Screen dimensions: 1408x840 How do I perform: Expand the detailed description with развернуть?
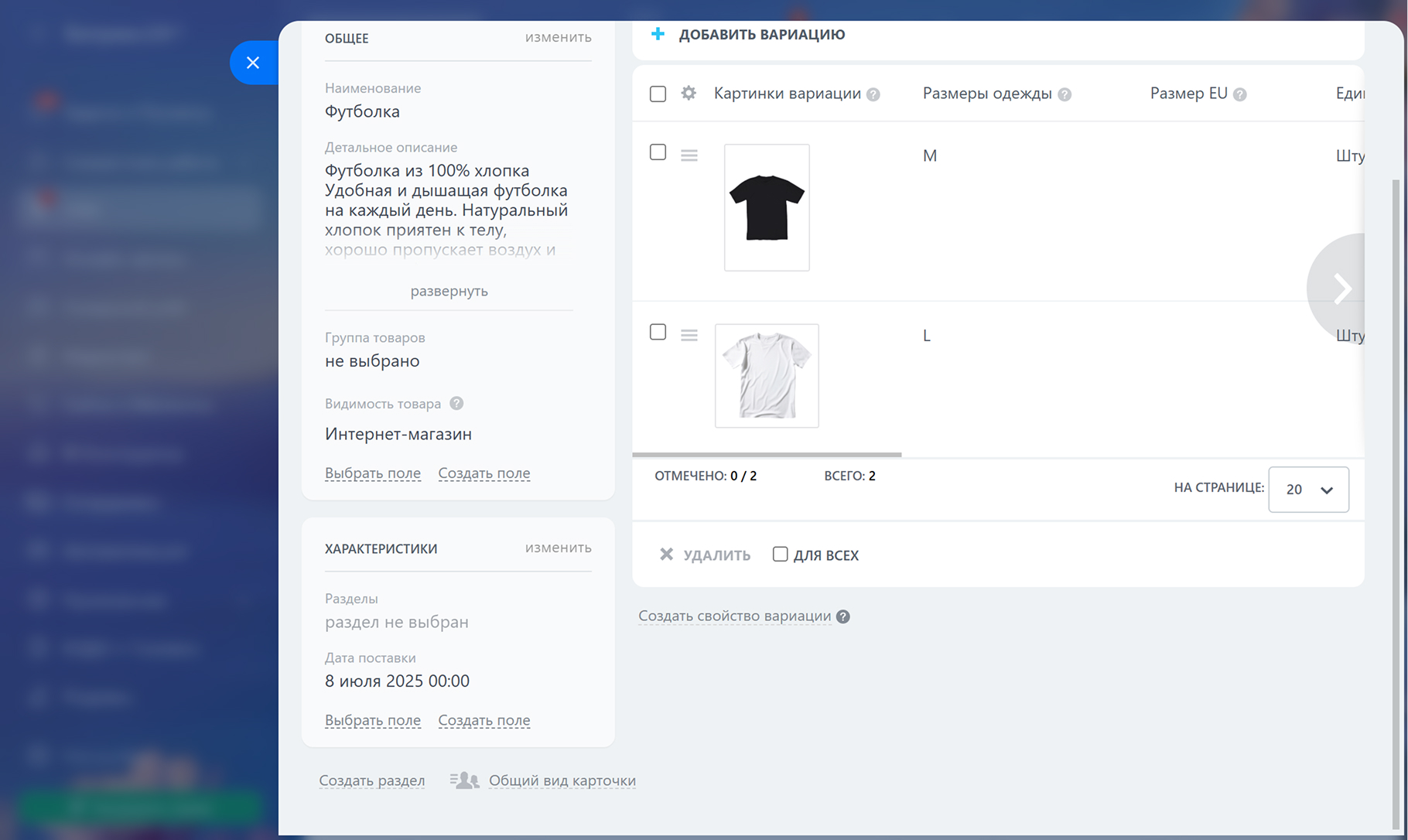coord(449,291)
